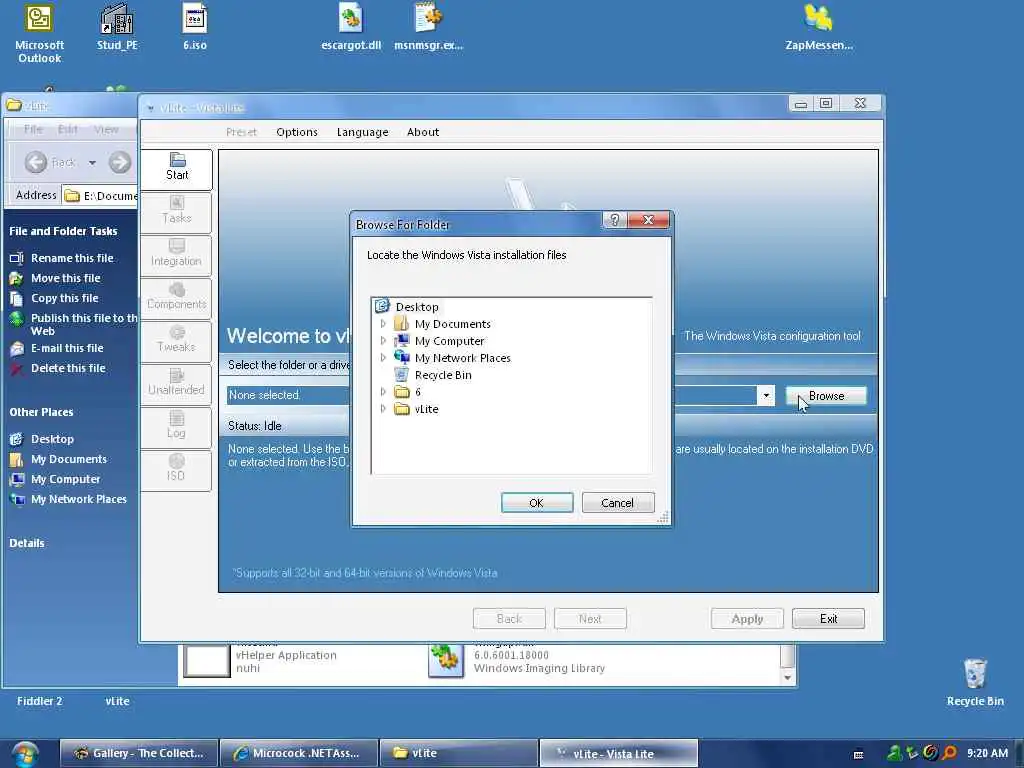Open My Computer under Other Places
This screenshot has width=1024, height=768.
point(65,479)
